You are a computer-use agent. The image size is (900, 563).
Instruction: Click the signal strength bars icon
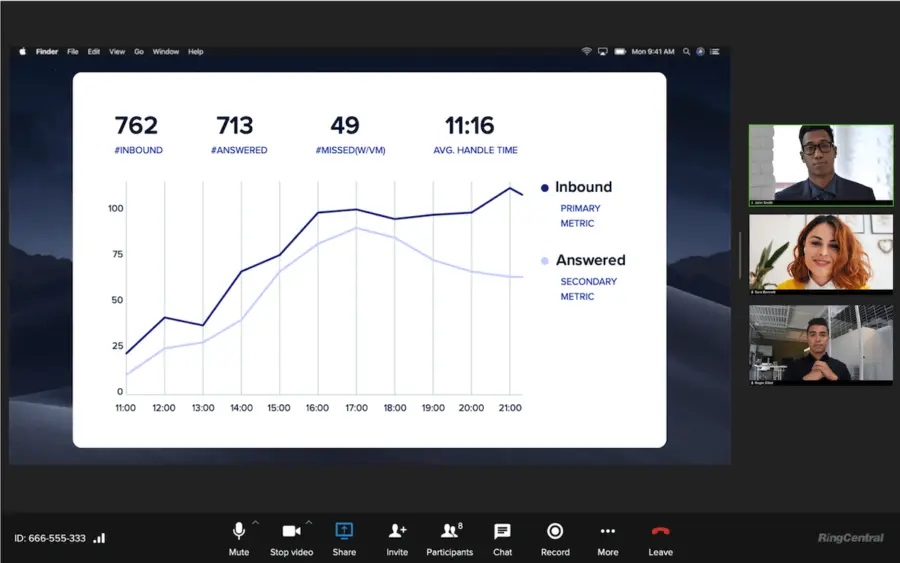click(99, 538)
